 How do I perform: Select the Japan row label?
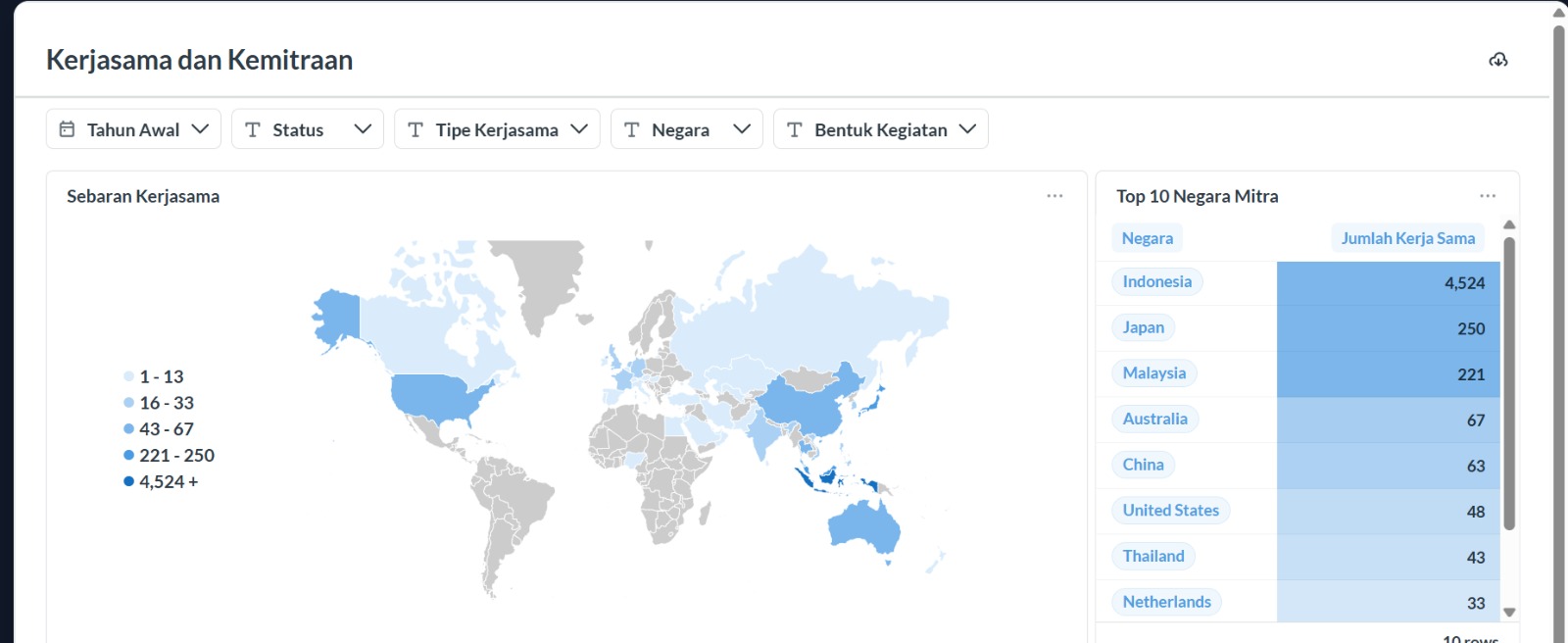coord(1143,327)
